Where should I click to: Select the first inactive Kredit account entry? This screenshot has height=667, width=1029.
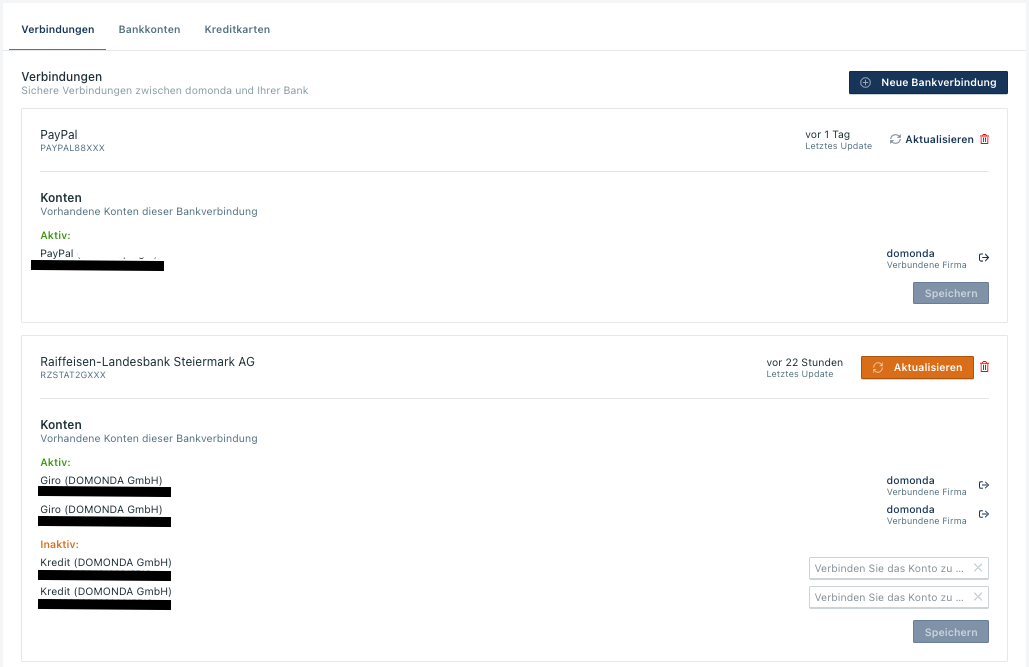coord(106,563)
